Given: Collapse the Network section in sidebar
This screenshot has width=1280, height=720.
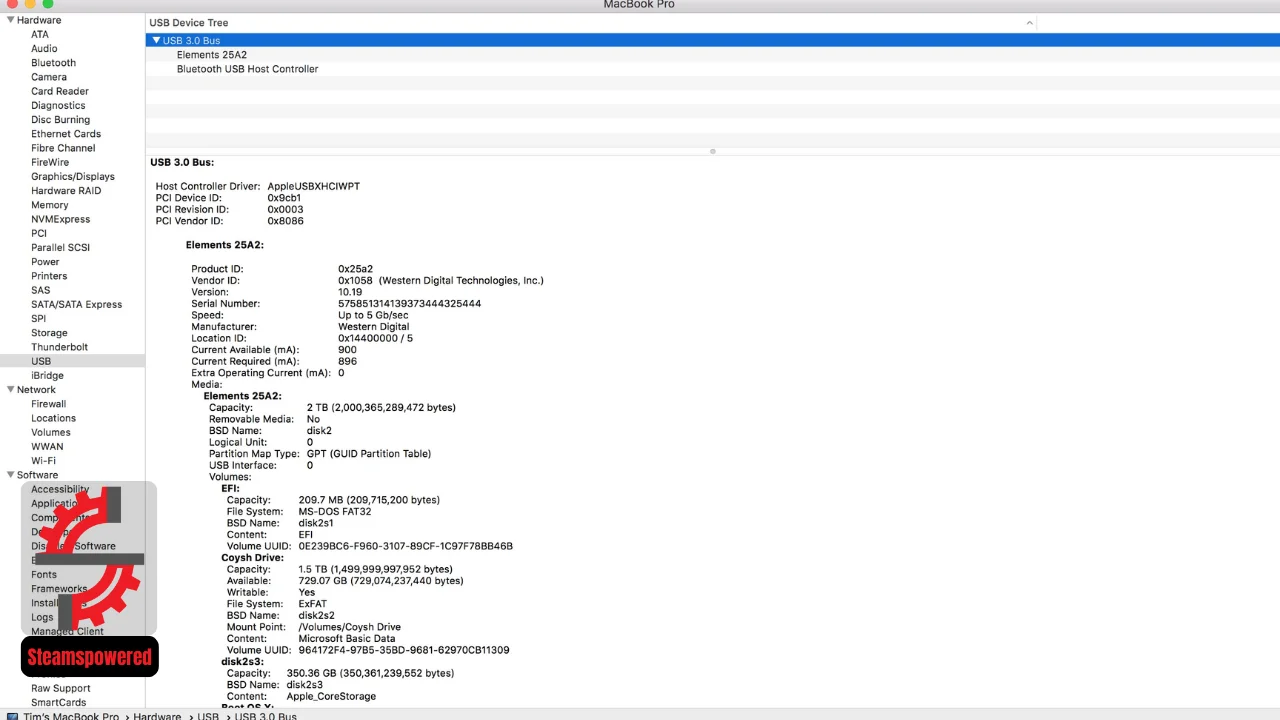Looking at the screenshot, I should 10,390.
